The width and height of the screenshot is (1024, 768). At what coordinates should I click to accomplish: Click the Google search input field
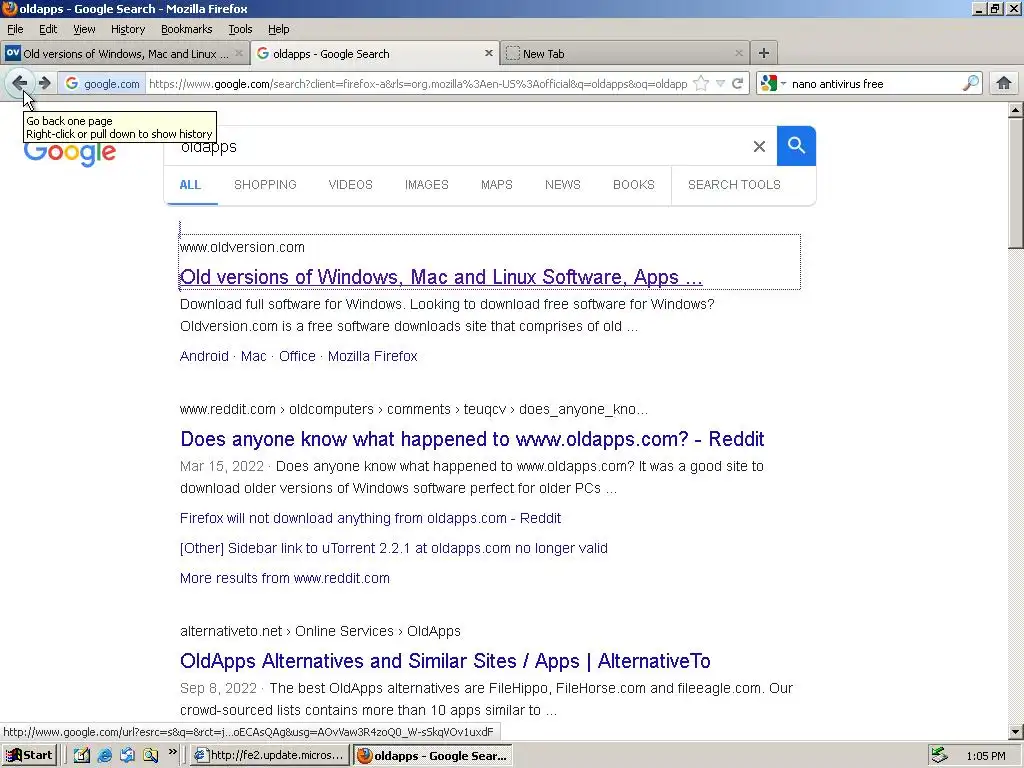pyautogui.click(x=457, y=146)
